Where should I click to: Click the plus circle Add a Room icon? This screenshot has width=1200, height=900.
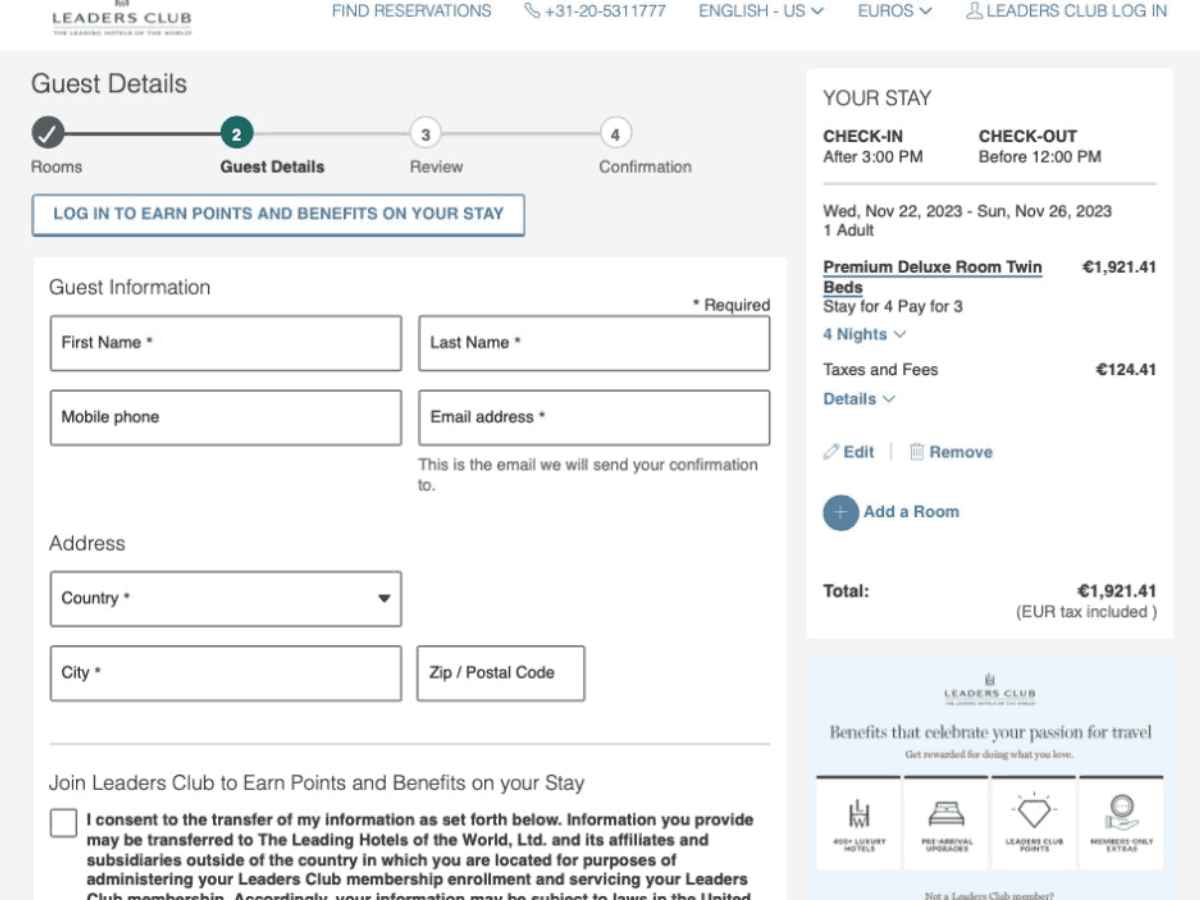[840, 512]
